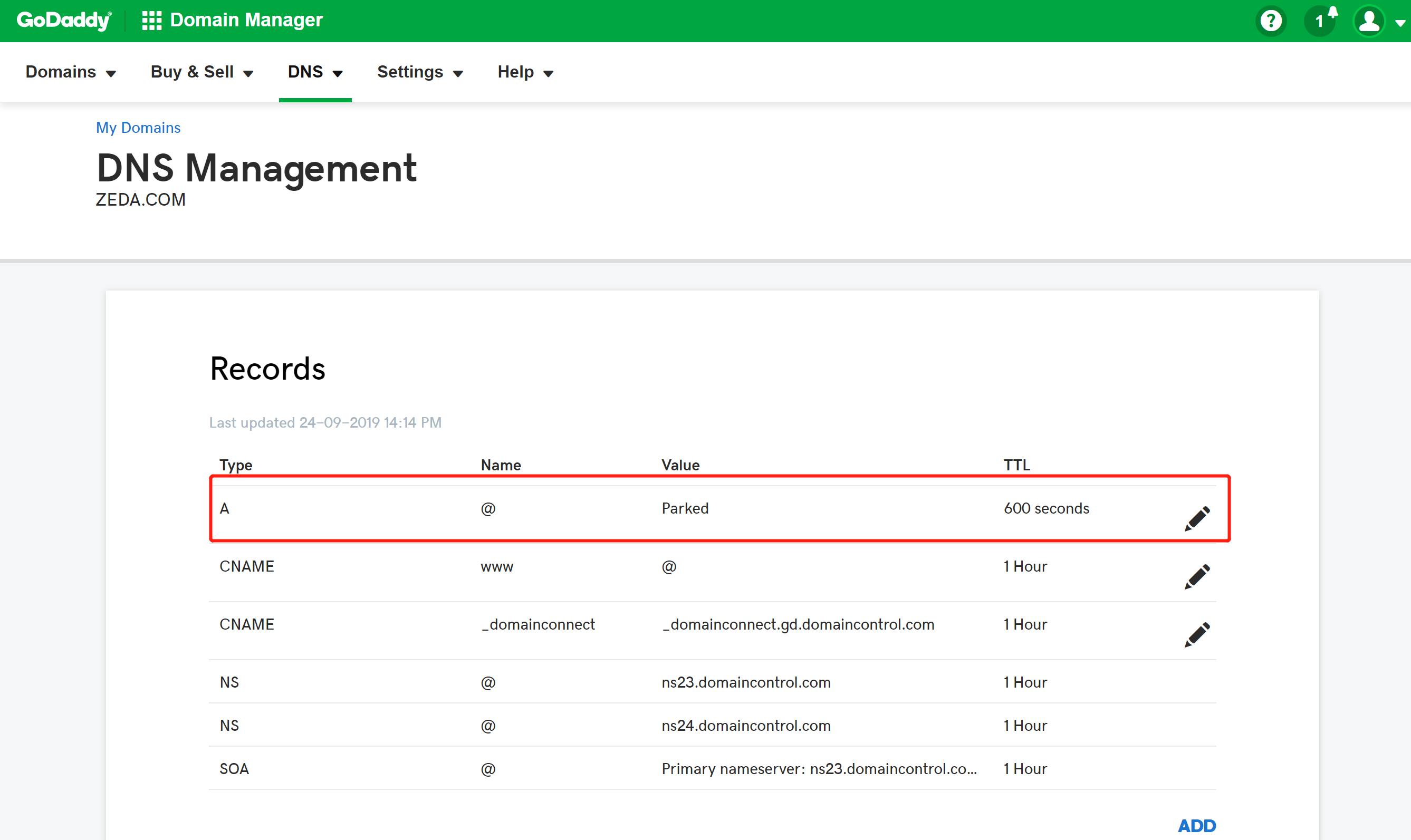Expand the Buy & Sell dropdown

point(201,72)
